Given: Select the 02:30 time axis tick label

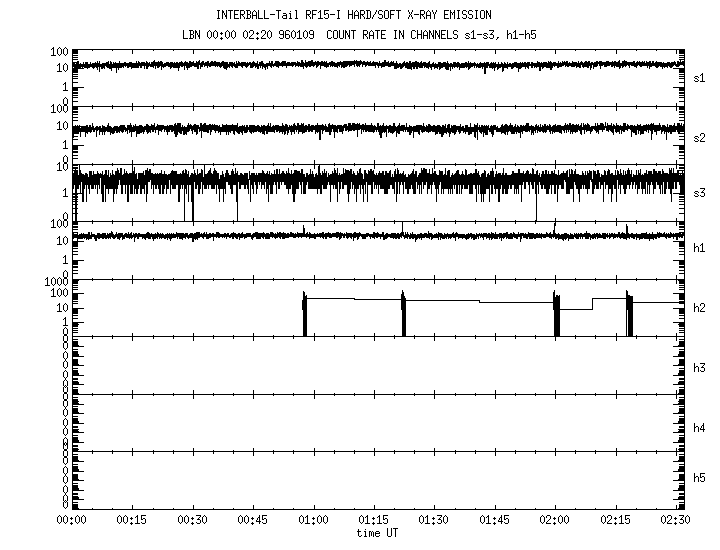Looking at the screenshot, I should pos(676,521).
